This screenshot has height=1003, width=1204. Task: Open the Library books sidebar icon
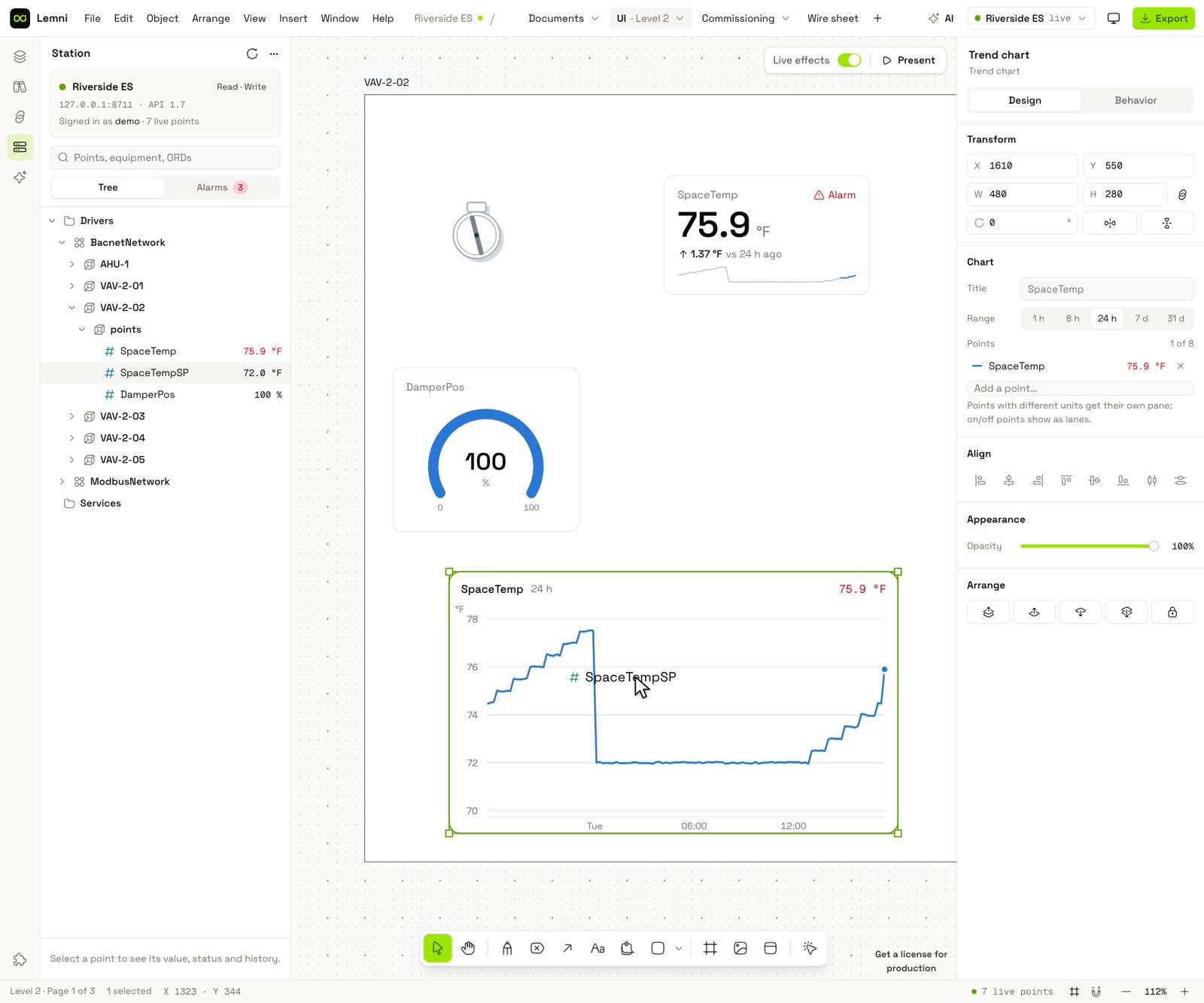pos(20,87)
